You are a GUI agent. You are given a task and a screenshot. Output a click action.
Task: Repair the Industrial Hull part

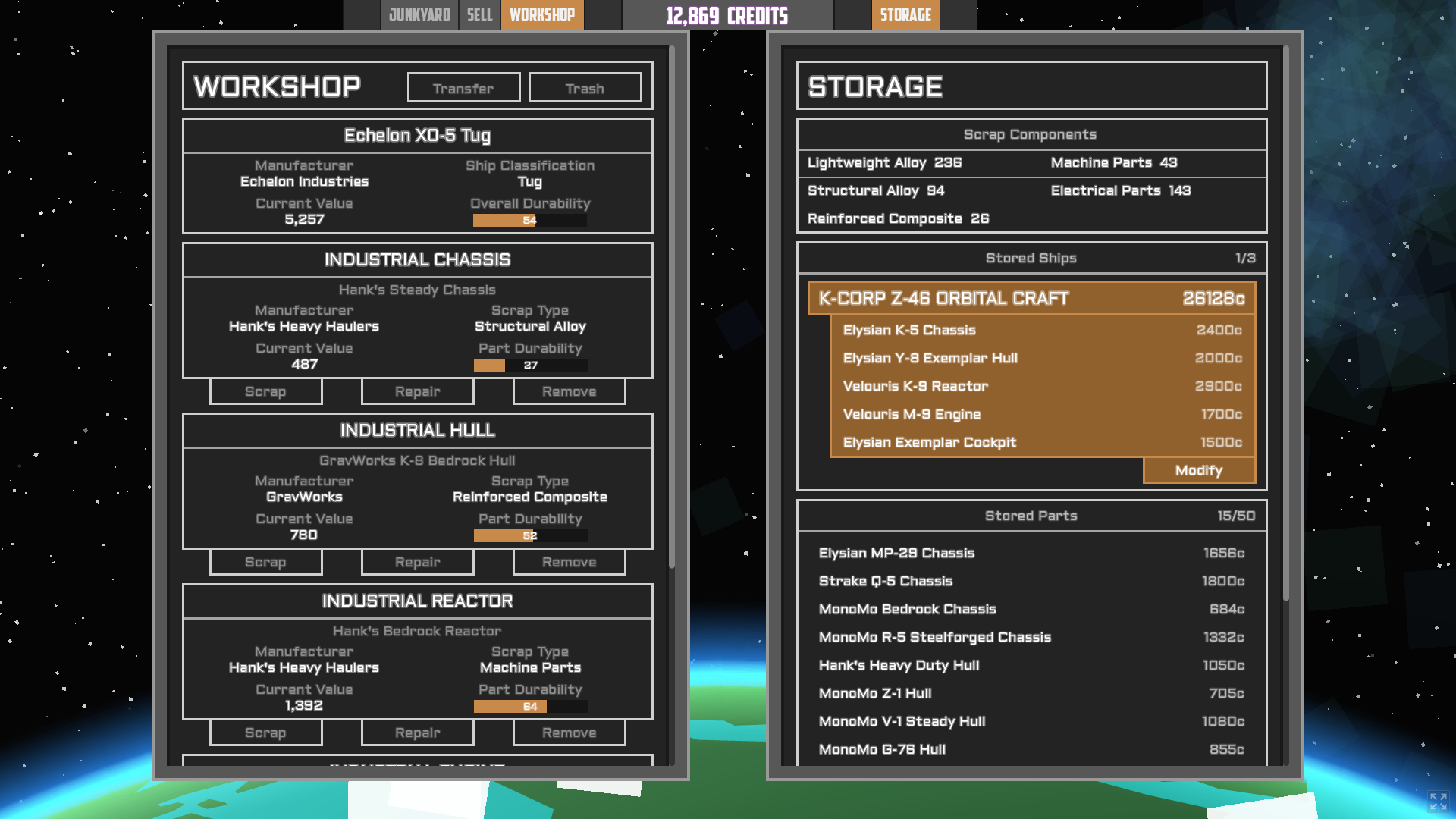[417, 562]
